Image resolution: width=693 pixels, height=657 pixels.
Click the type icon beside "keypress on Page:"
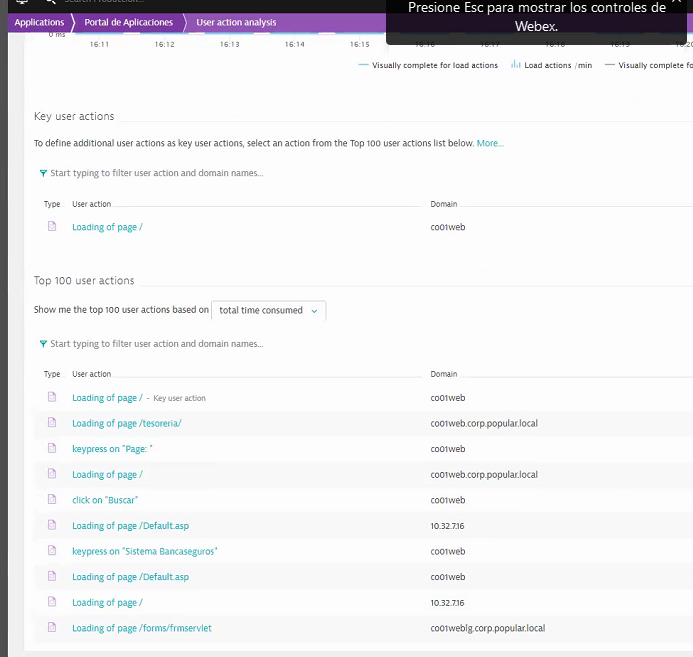[x=52, y=449]
